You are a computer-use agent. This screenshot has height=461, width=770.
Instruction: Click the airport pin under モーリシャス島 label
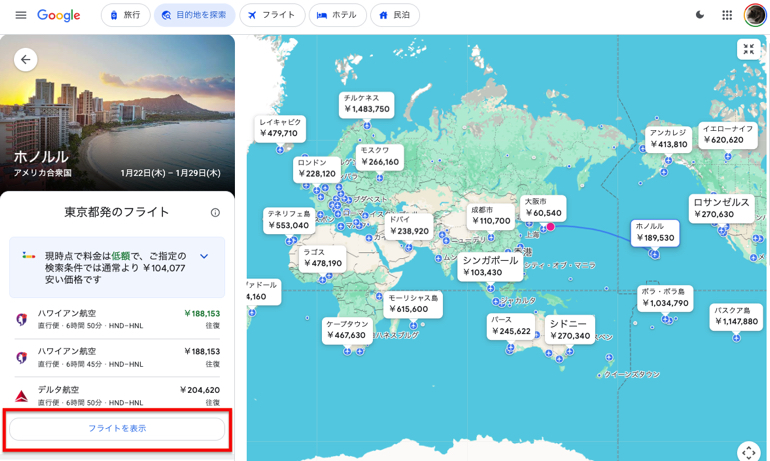pyautogui.click(x=413, y=325)
